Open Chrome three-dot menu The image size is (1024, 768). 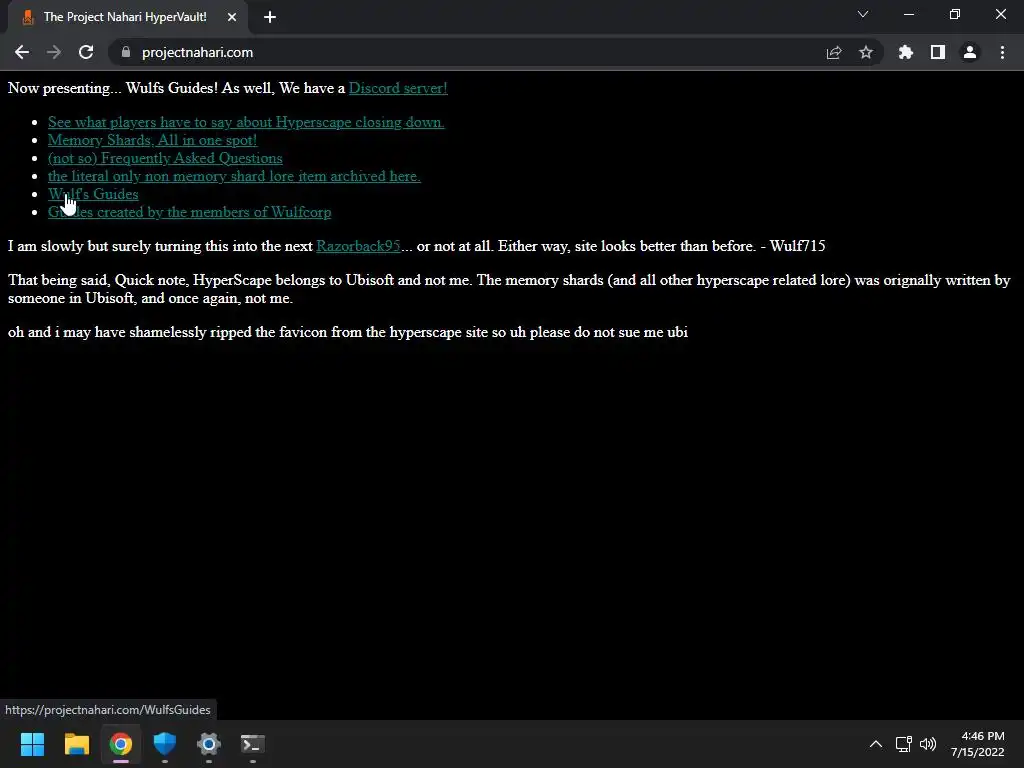[1002, 52]
